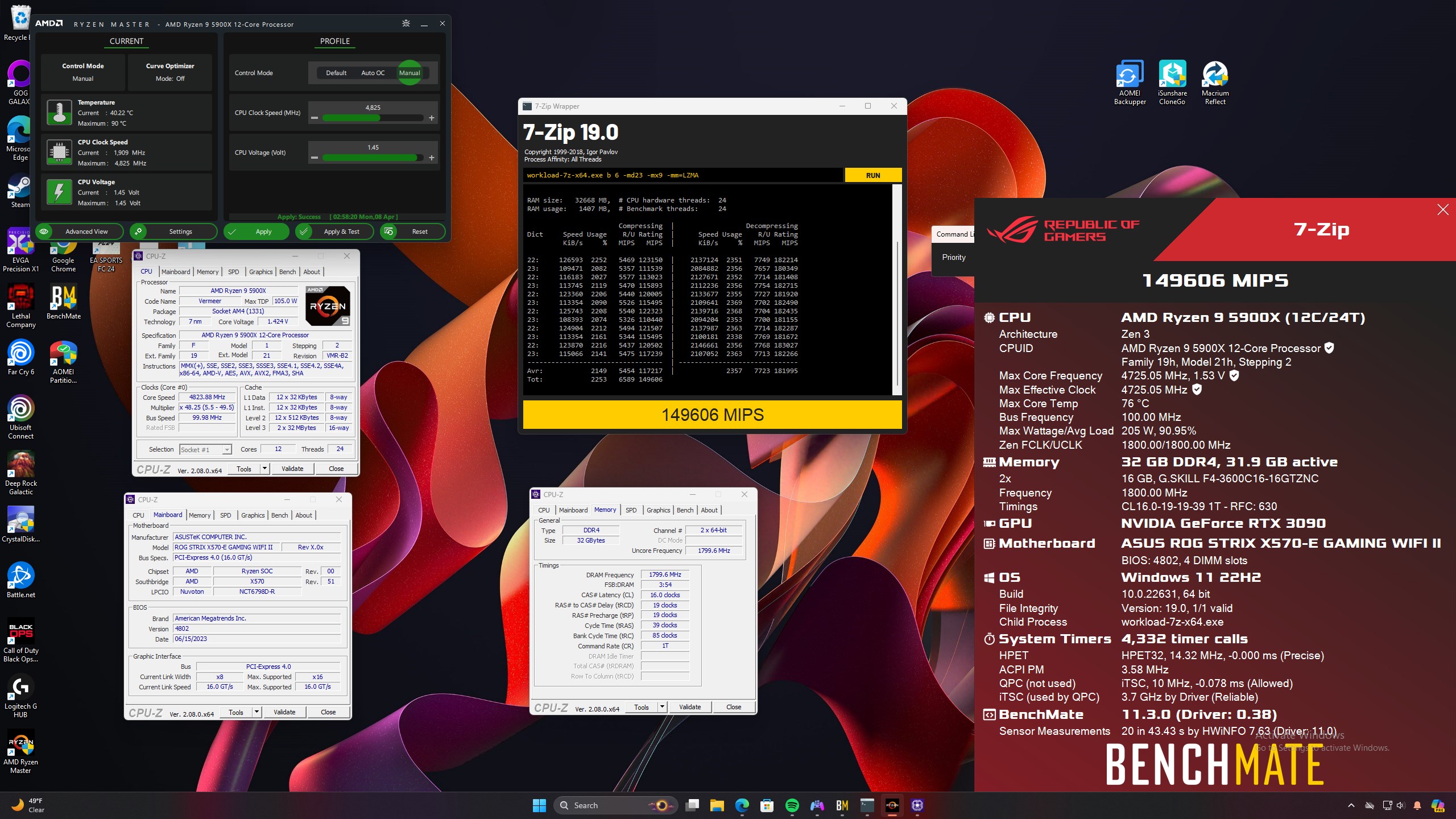Select Manual control mode
This screenshot has width=1456, height=819.
pos(409,73)
